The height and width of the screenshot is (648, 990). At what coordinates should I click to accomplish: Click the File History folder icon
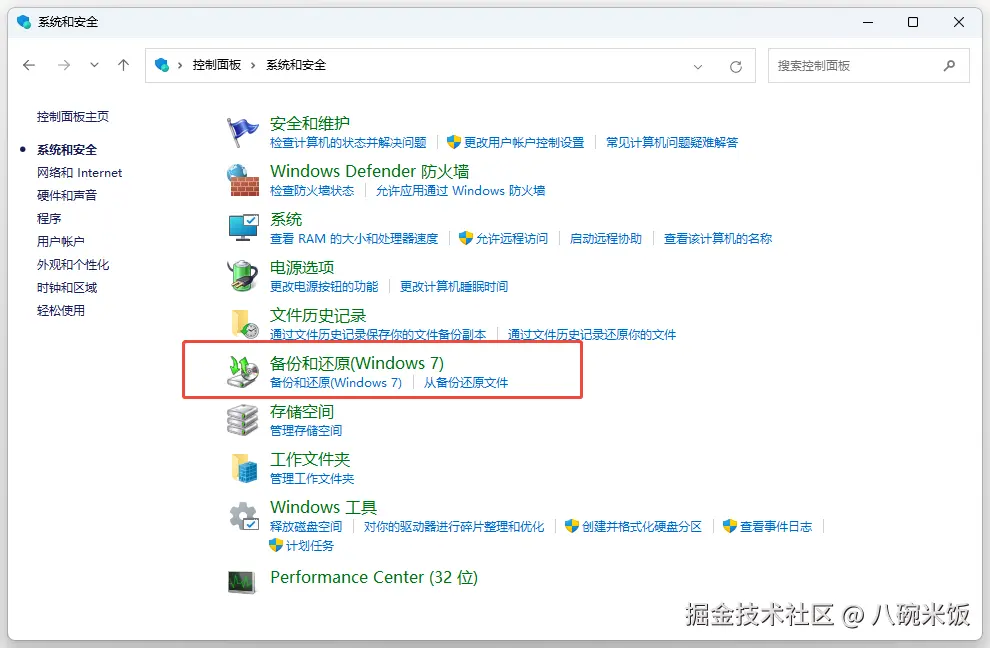point(244,323)
